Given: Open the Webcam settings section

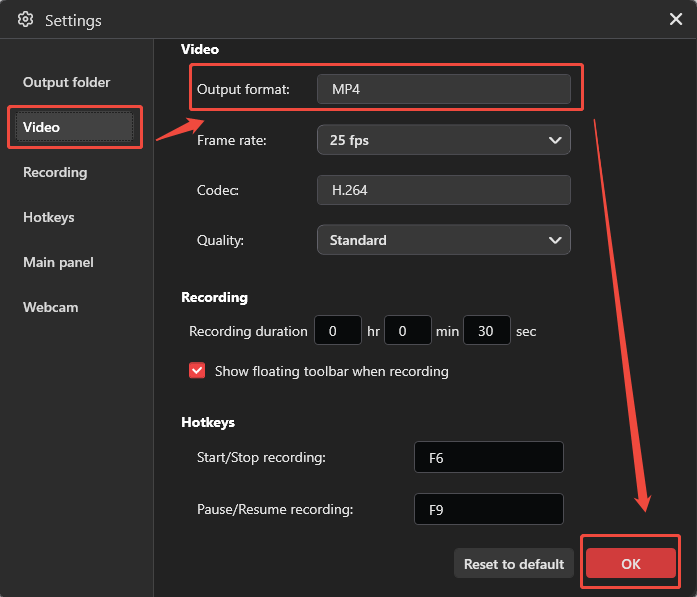Looking at the screenshot, I should point(51,307).
